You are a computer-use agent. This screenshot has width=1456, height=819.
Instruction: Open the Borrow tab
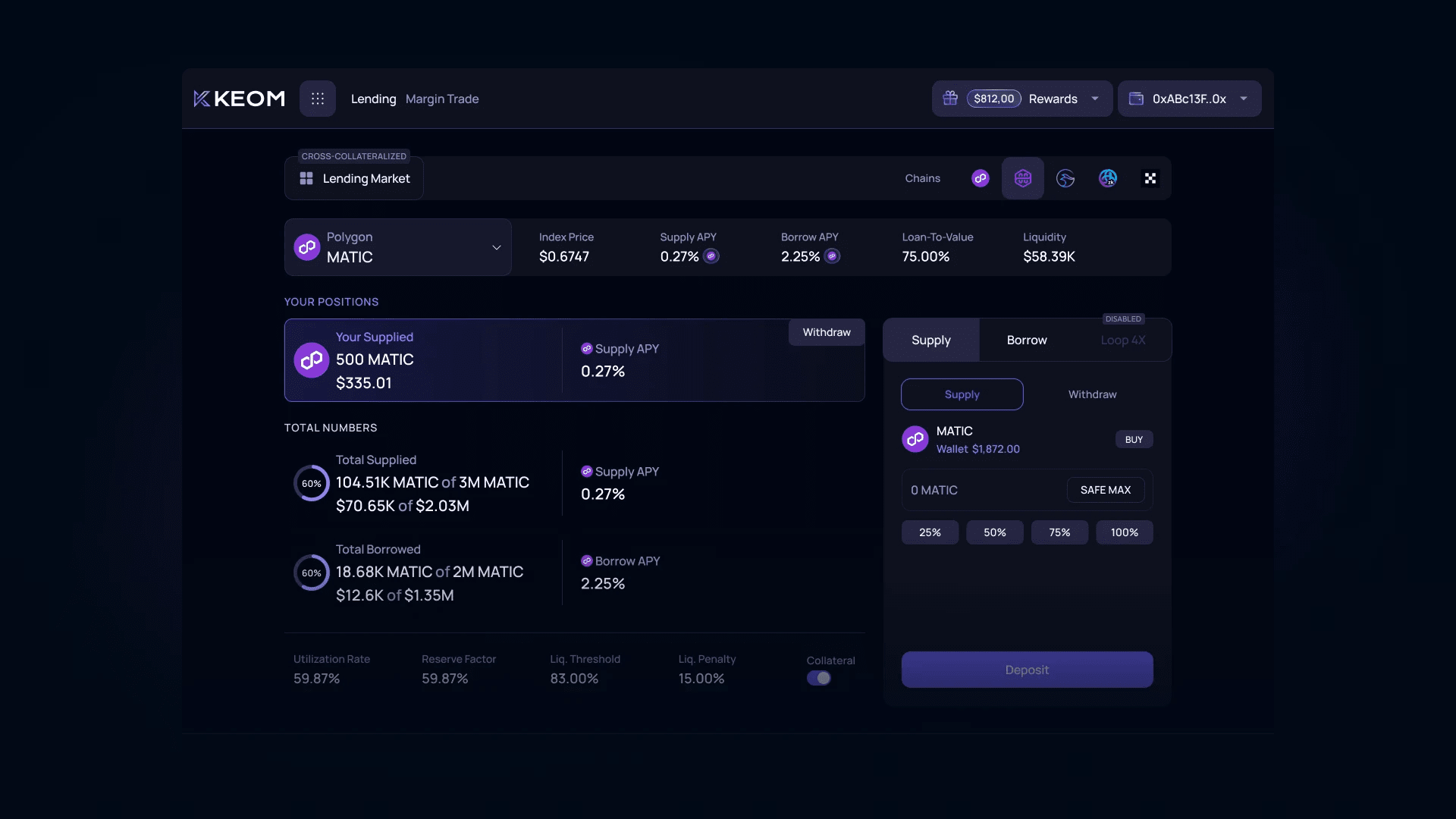click(1027, 340)
